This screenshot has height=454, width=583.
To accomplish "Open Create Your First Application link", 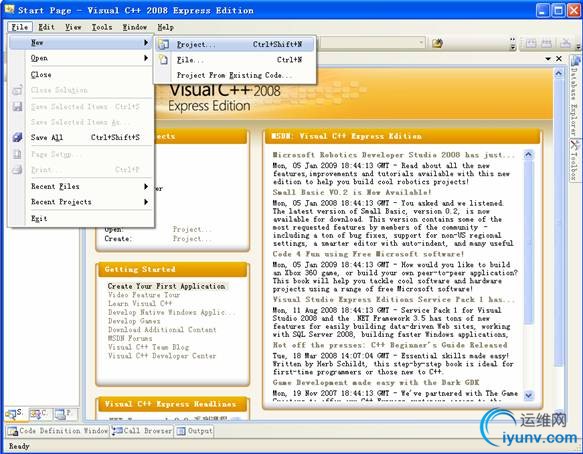I will pos(166,286).
